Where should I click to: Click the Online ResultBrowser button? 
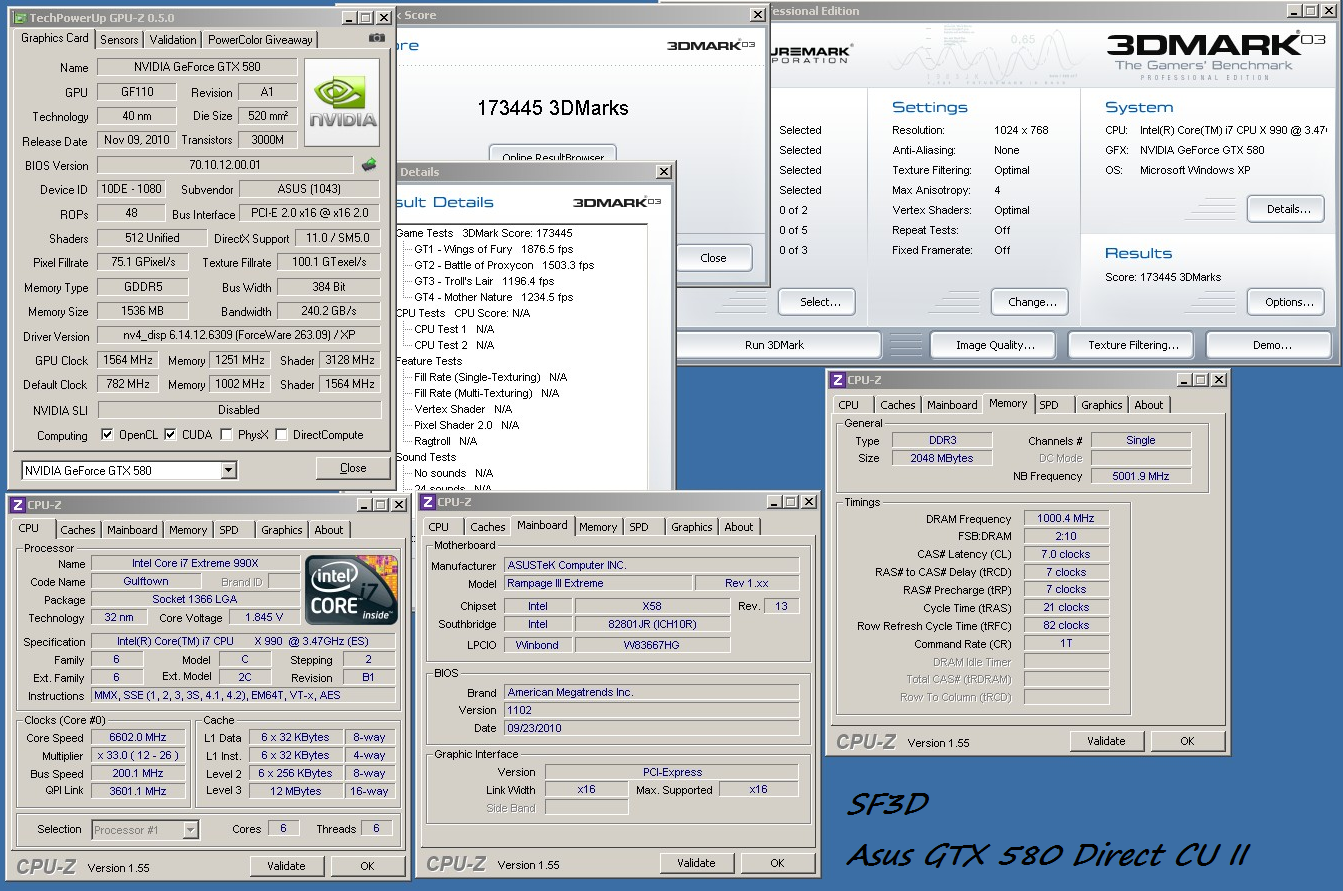pos(551,155)
